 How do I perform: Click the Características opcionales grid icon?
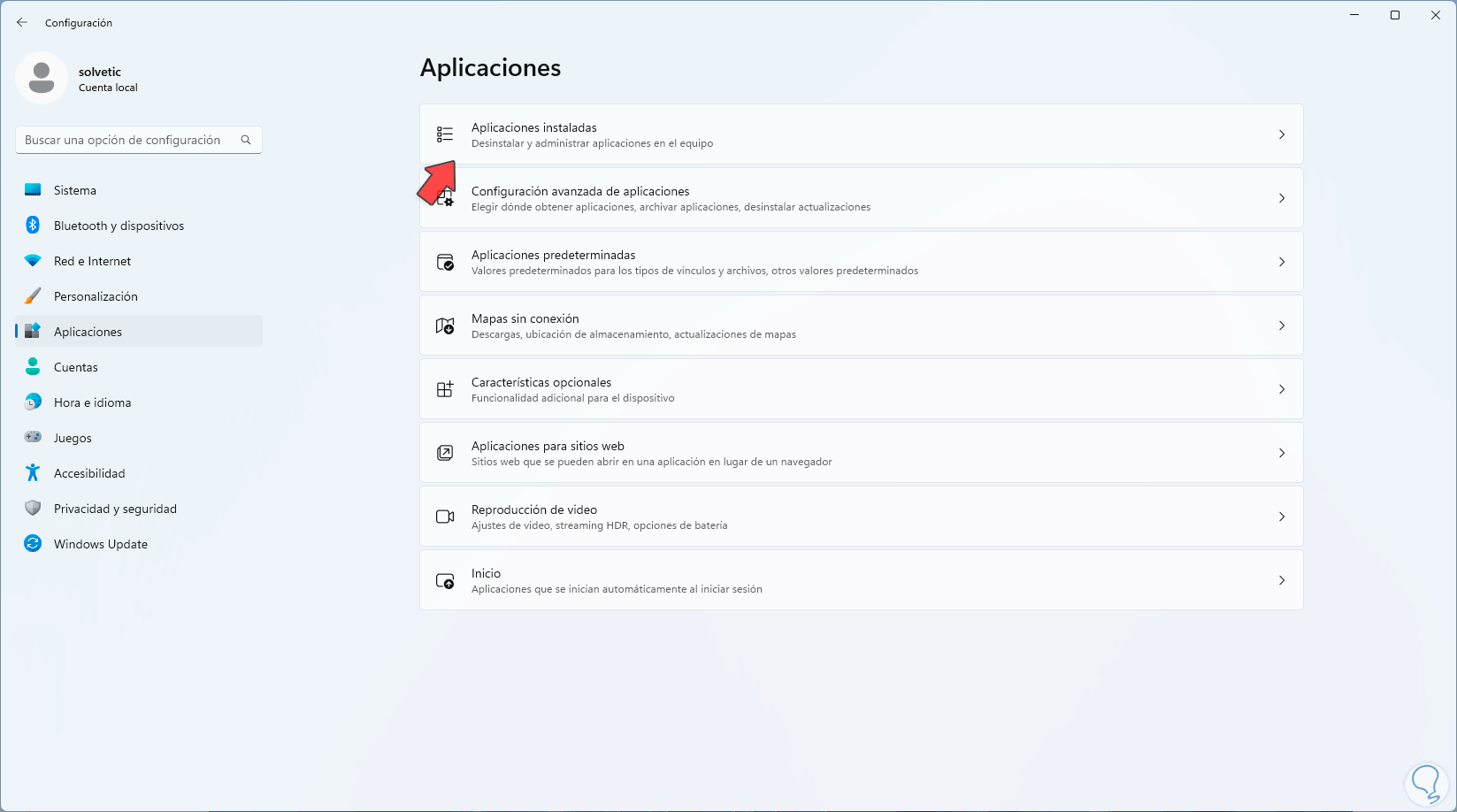pos(445,389)
